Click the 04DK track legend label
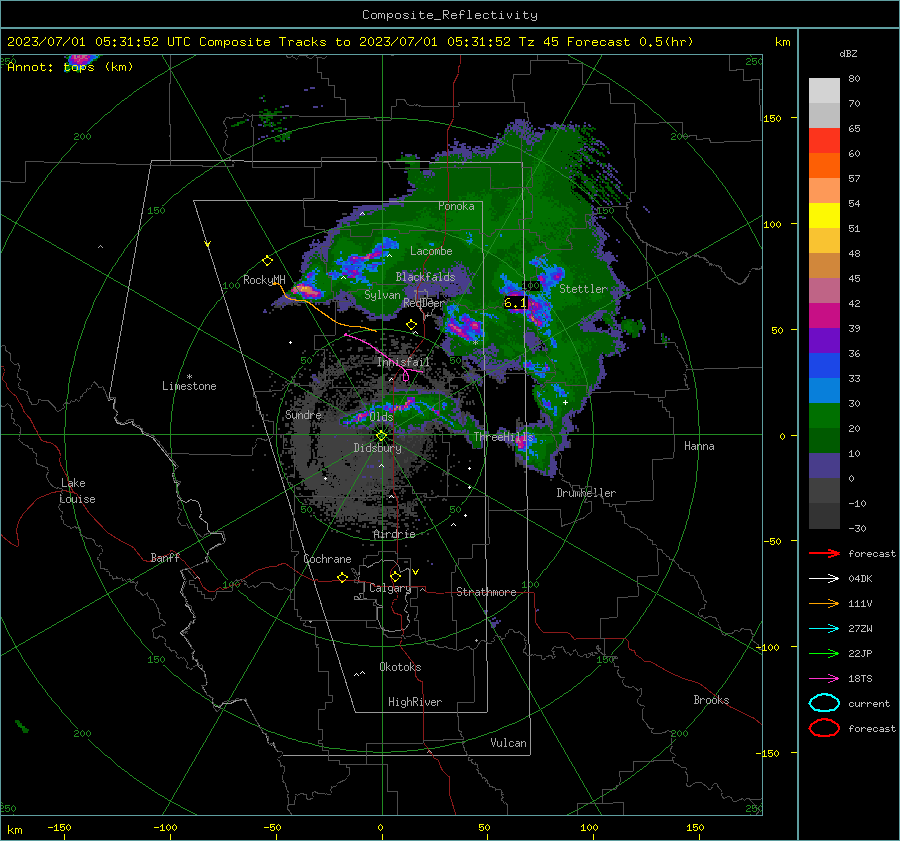This screenshot has width=900, height=841. pyautogui.click(x=860, y=579)
